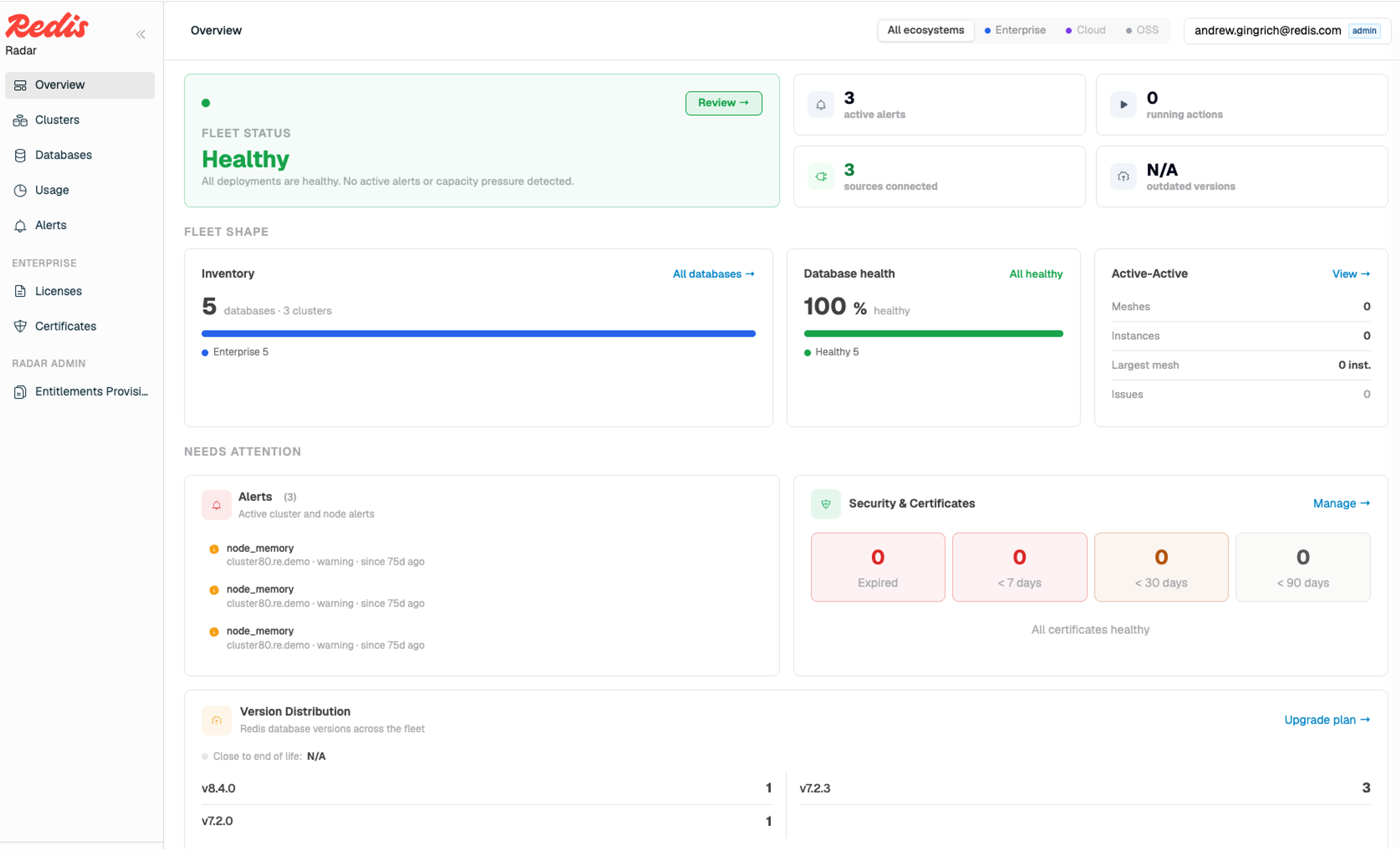Click the Overview sidebar icon

(x=20, y=85)
